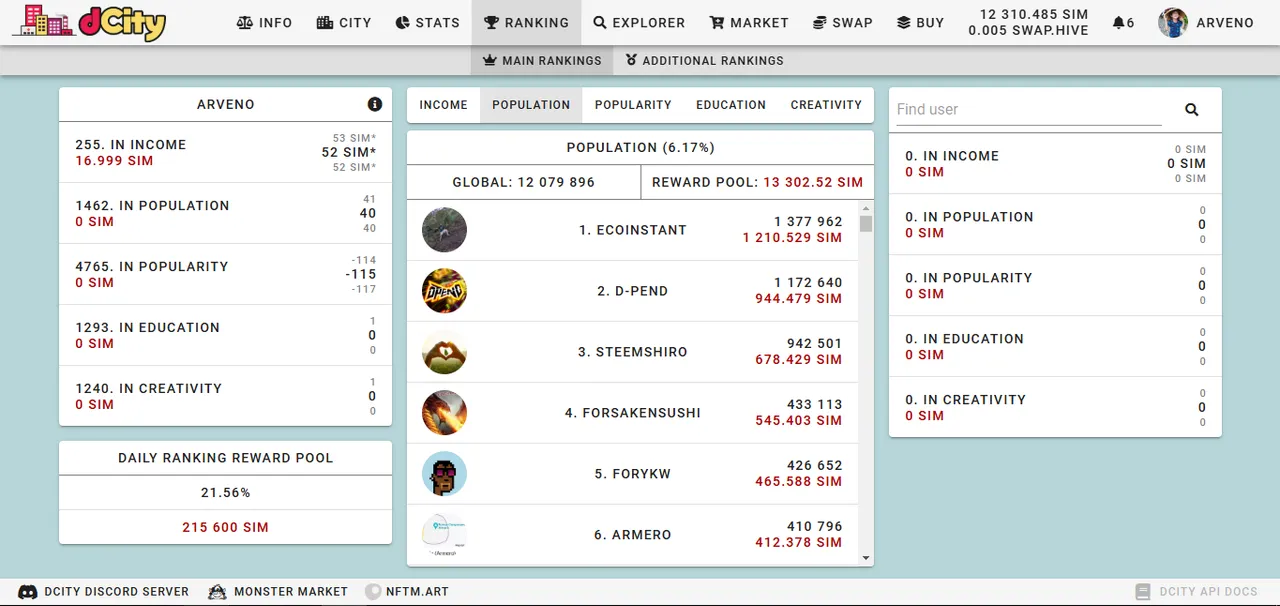Open ARVENO user profile avatar
The height and width of the screenshot is (606, 1280).
[1173, 22]
